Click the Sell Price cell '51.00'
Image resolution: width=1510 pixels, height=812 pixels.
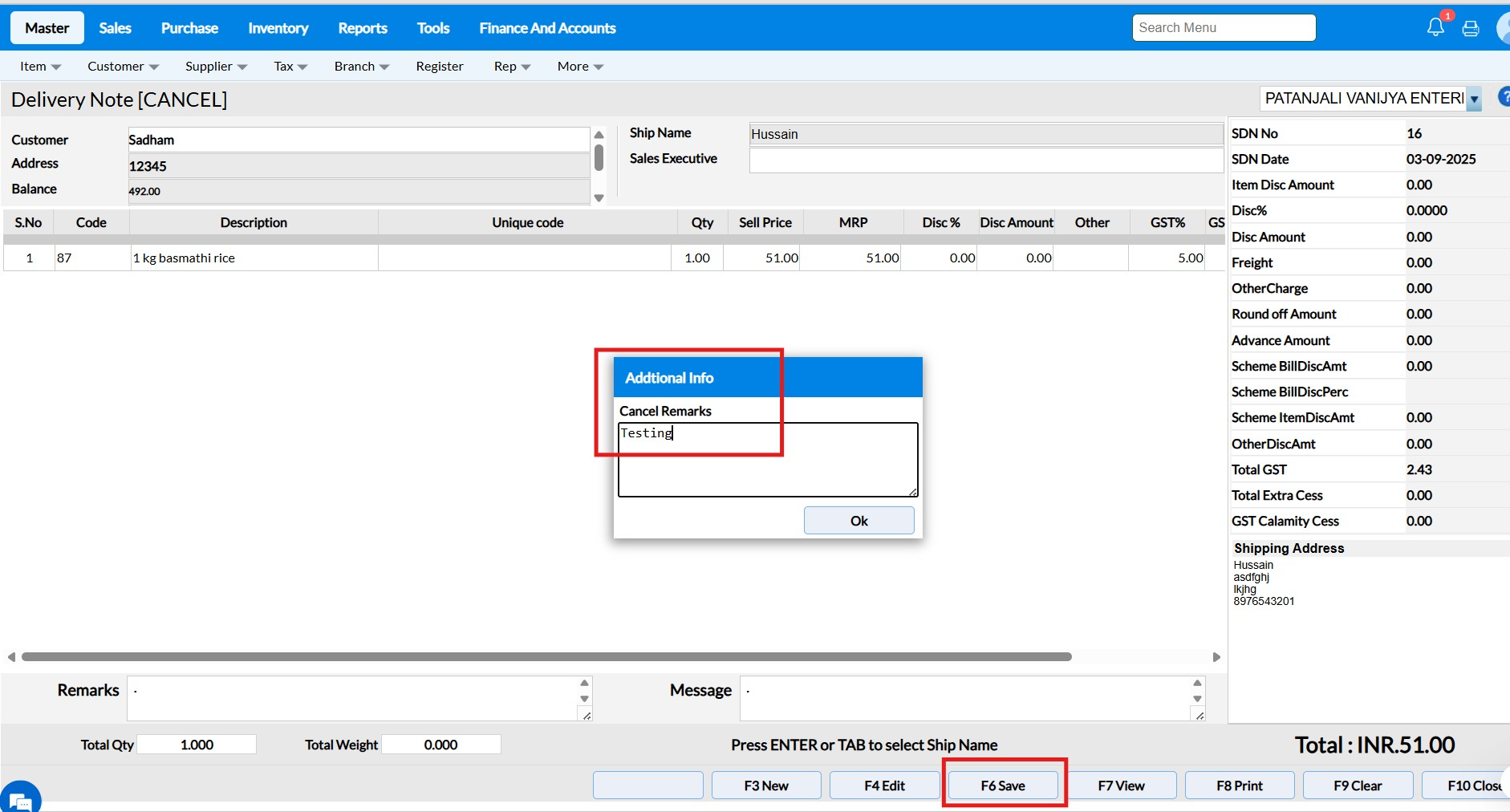tap(762, 258)
